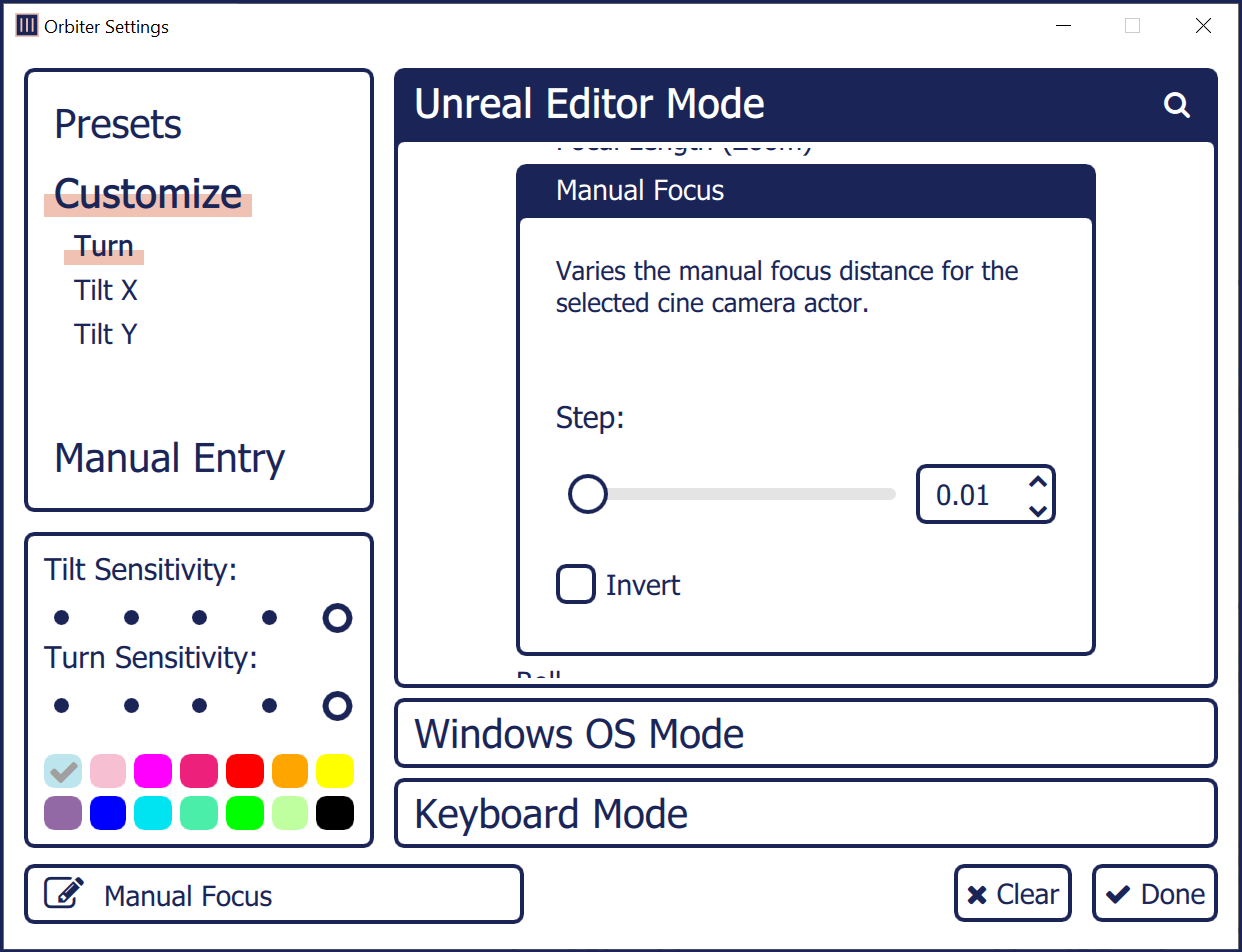Screen dimensions: 1242x952
Task: Select the Turn item under Customize
Action: pyautogui.click(x=104, y=246)
